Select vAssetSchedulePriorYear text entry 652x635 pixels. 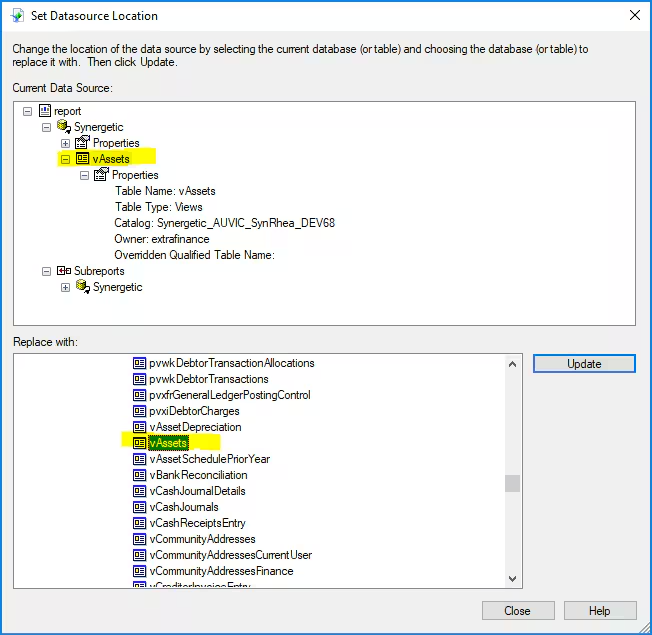pyautogui.click(x=210, y=459)
